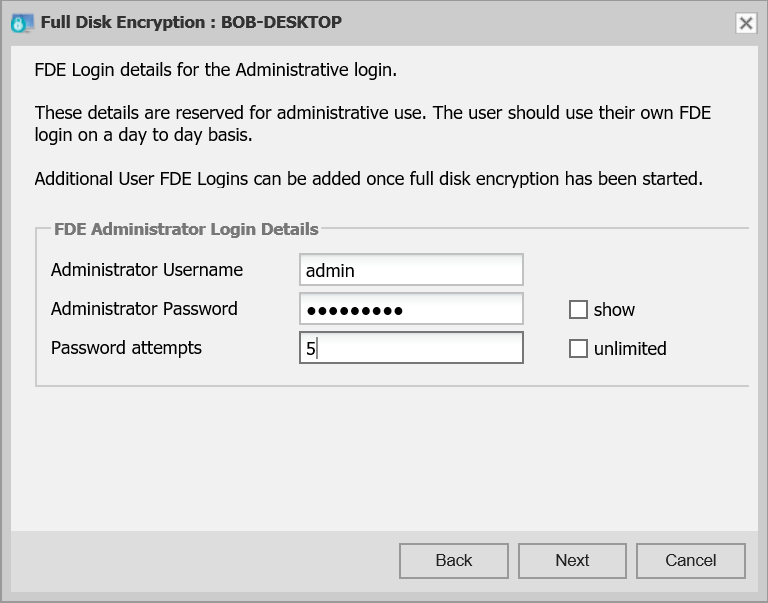Focus the Administrator Username field
Screen dimensions: 768x603
411,269
